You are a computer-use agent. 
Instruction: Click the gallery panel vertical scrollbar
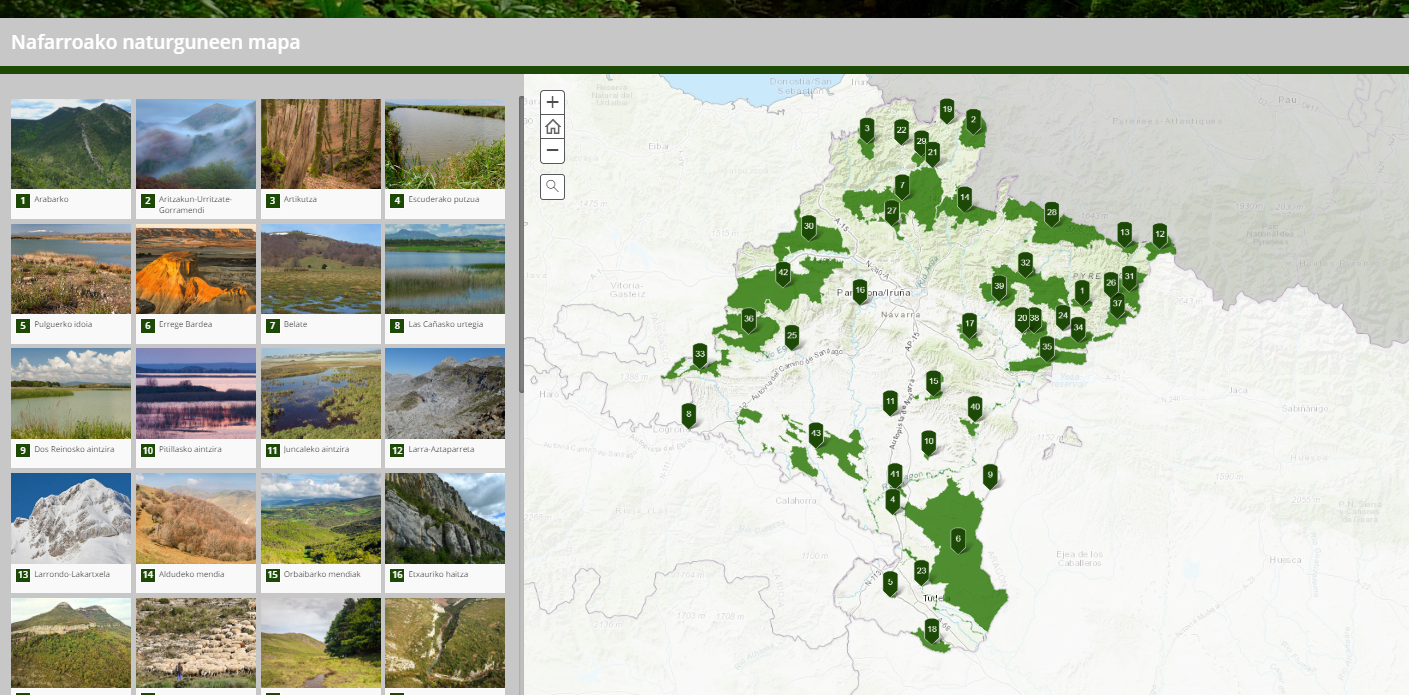pos(521,244)
